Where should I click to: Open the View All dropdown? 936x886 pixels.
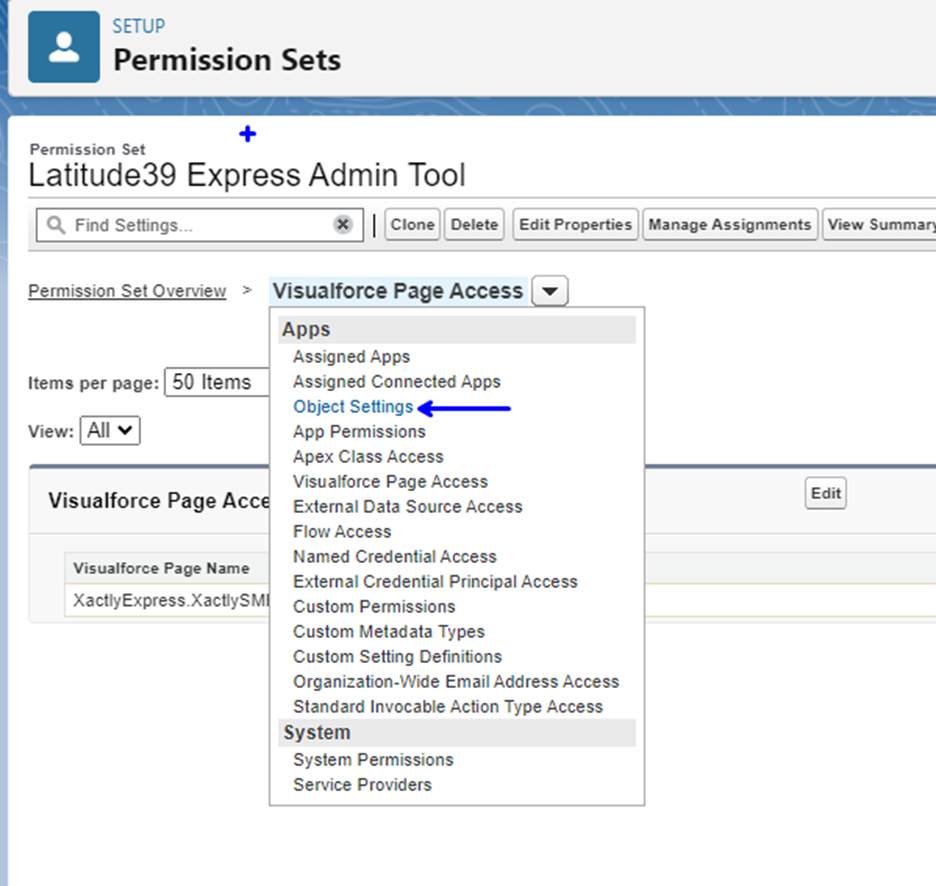pyautogui.click(x=110, y=430)
